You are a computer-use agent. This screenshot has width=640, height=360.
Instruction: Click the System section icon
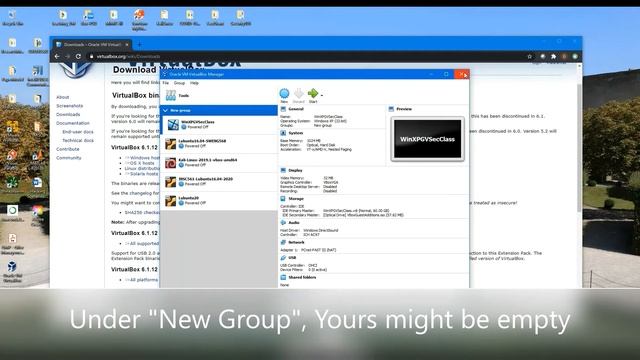(x=283, y=133)
